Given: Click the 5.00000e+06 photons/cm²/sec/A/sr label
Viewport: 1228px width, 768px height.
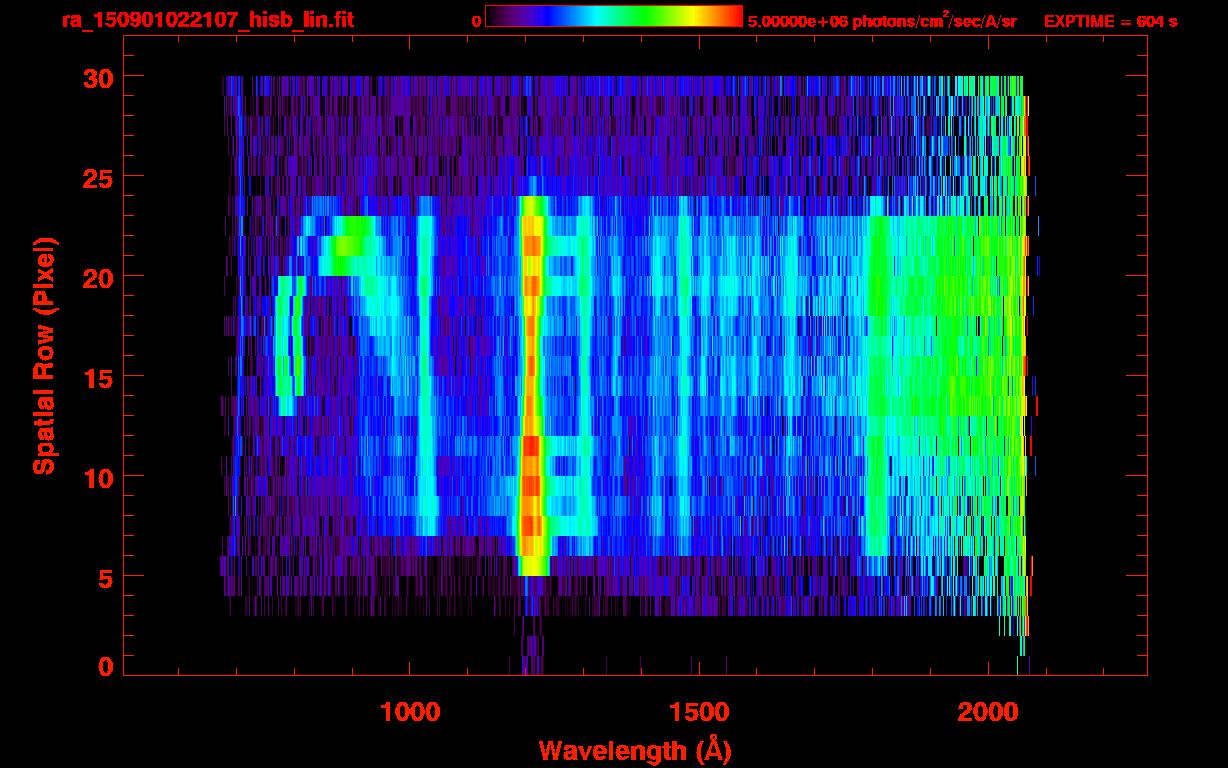Looking at the screenshot, I should tap(882, 21).
